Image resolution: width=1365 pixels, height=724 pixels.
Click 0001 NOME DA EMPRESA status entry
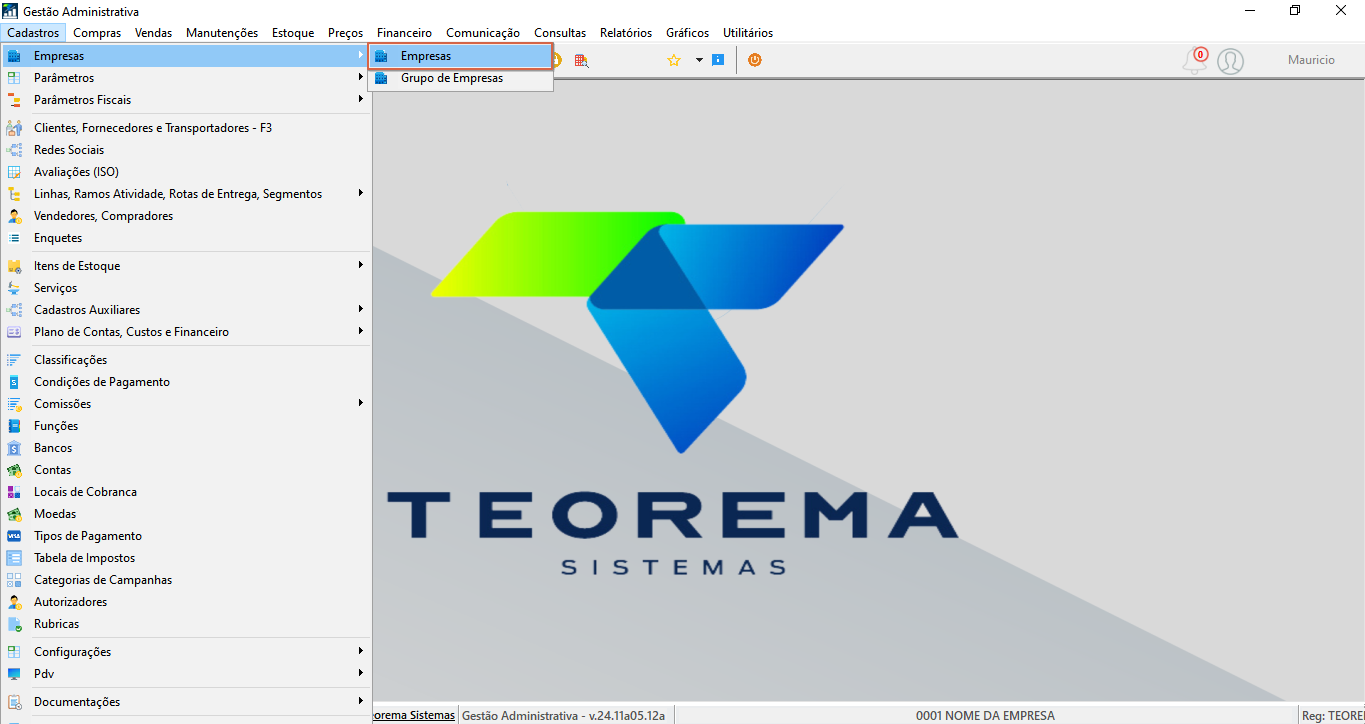coord(985,715)
